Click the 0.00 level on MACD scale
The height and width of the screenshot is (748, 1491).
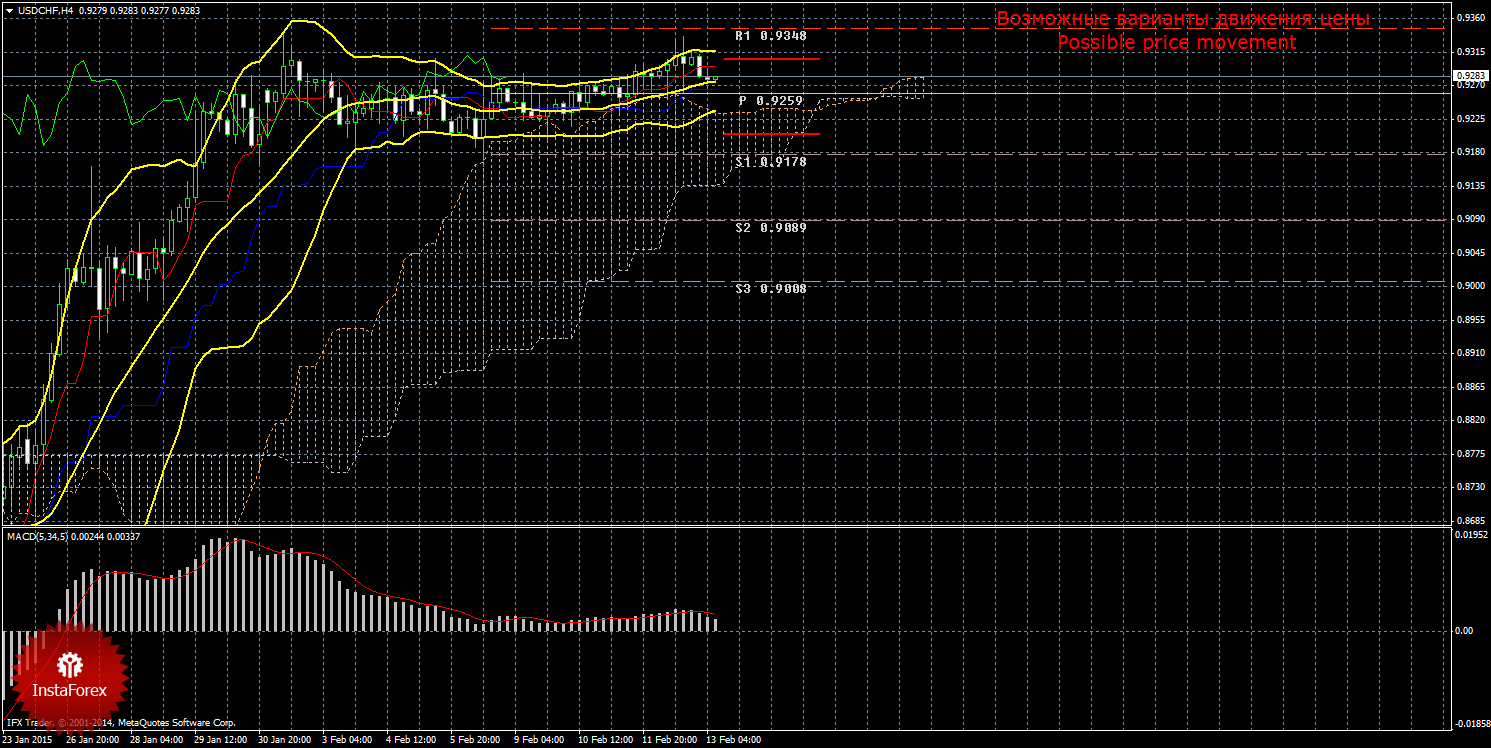pyautogui.click(x=1463, y=631)
